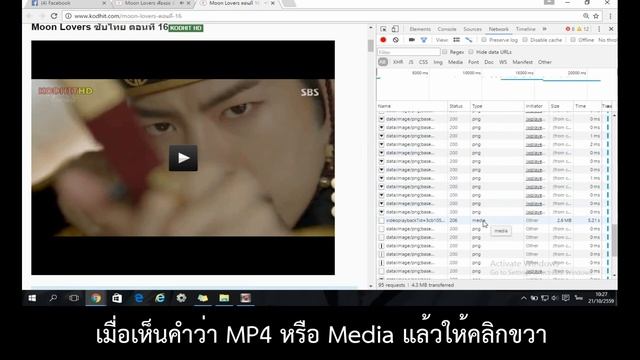Filter requests by Font
The width and height of the screenshot is (640, 360).
pyautogui.click(x=473, y=62)
